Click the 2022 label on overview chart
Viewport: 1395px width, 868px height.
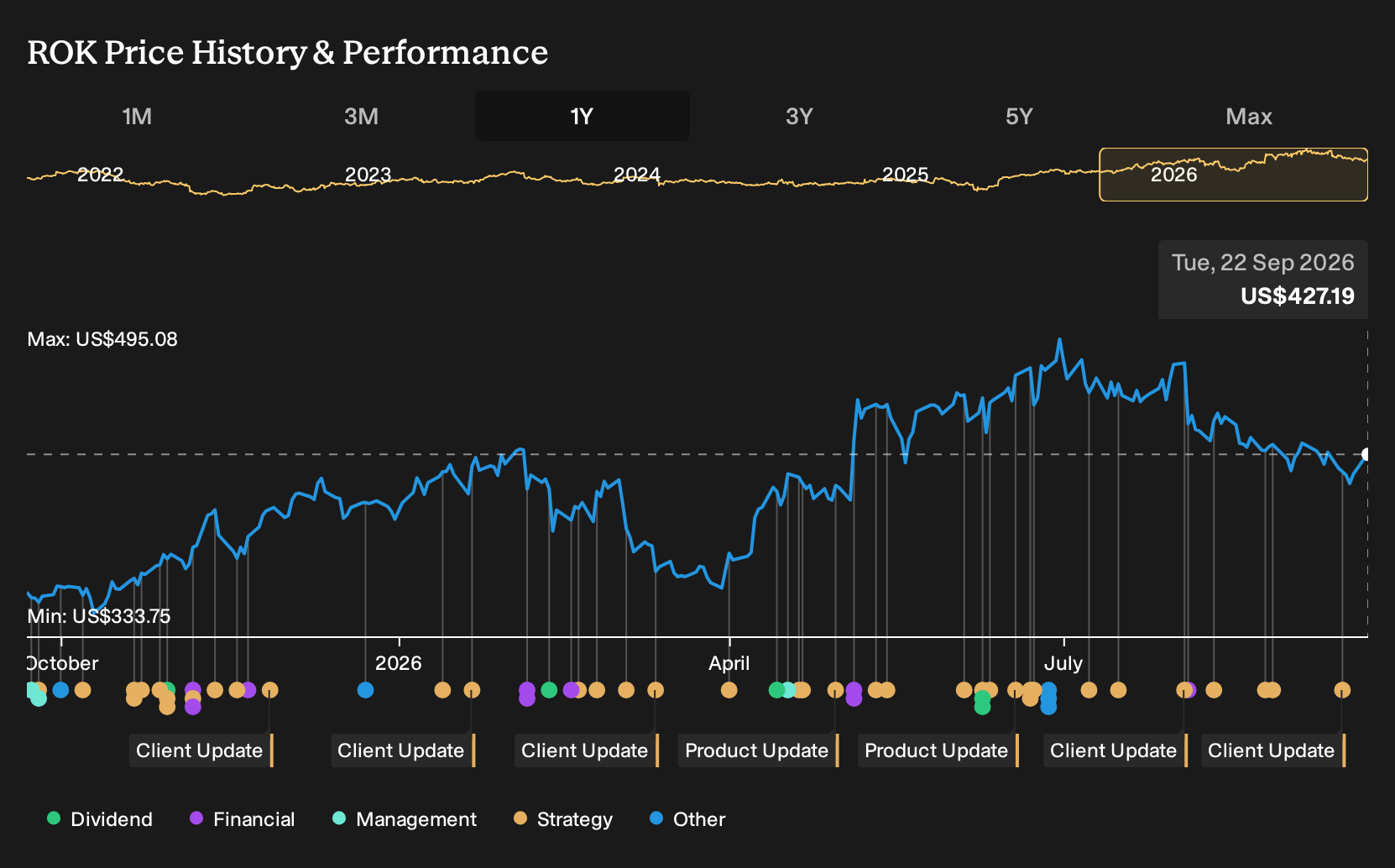pos(100,175)
